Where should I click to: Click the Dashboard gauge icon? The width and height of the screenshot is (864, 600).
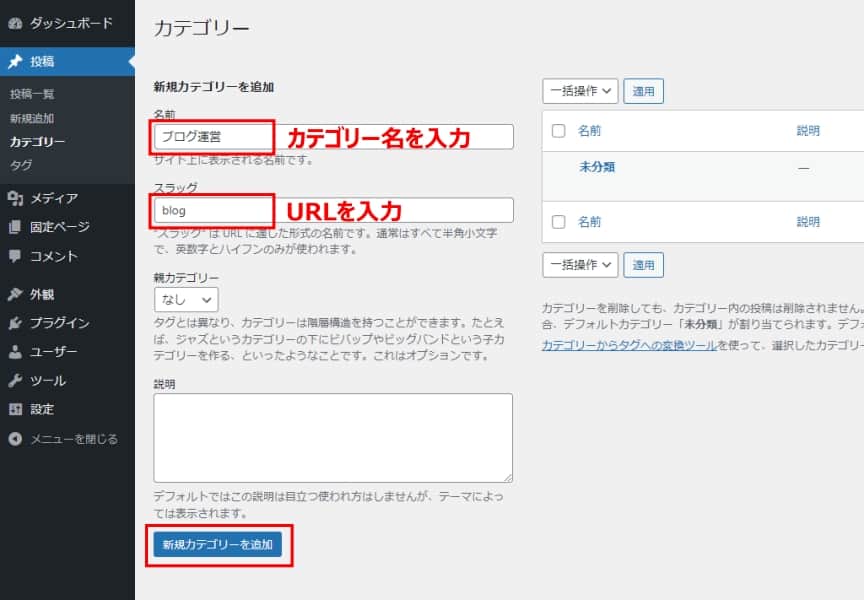point(15,23)
